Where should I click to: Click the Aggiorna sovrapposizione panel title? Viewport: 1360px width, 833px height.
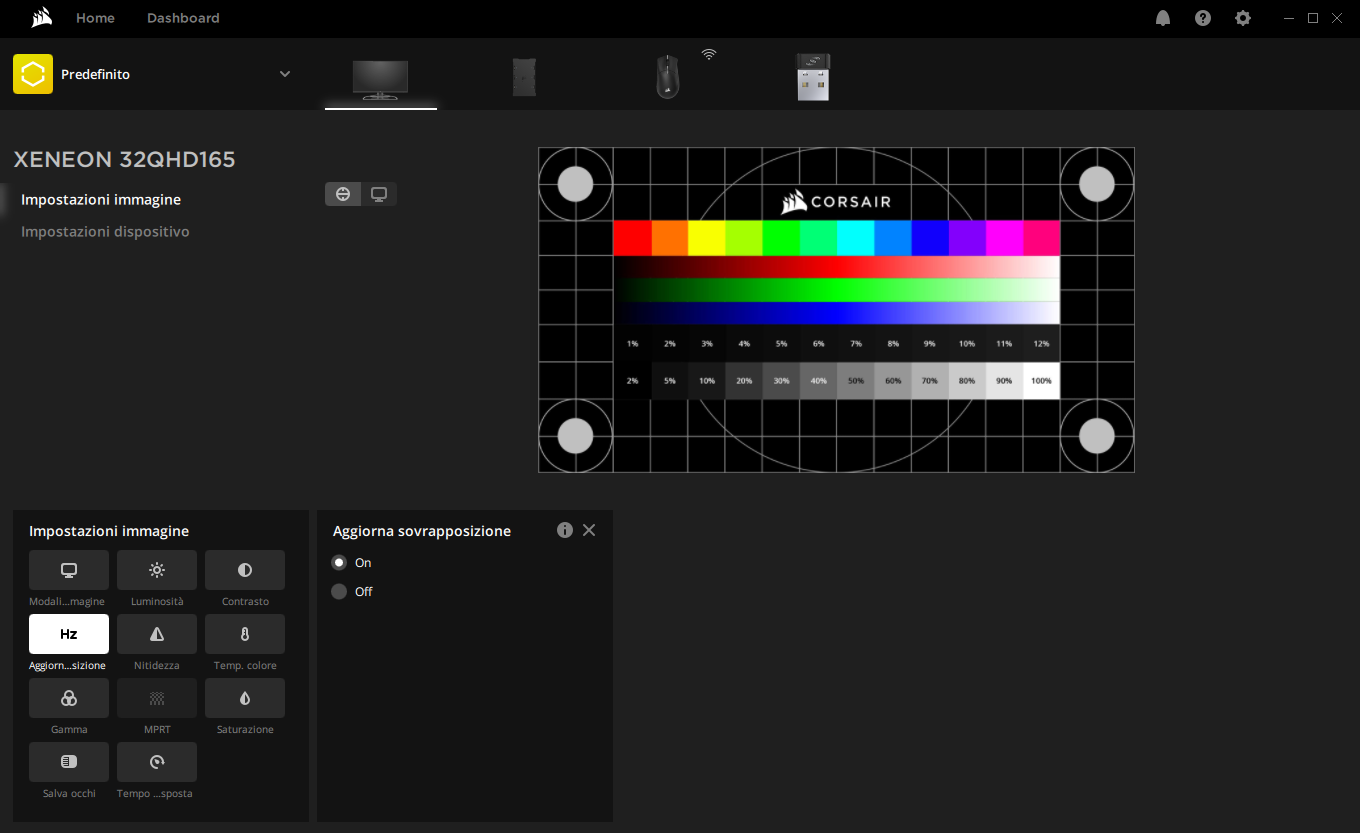point(422,531)
